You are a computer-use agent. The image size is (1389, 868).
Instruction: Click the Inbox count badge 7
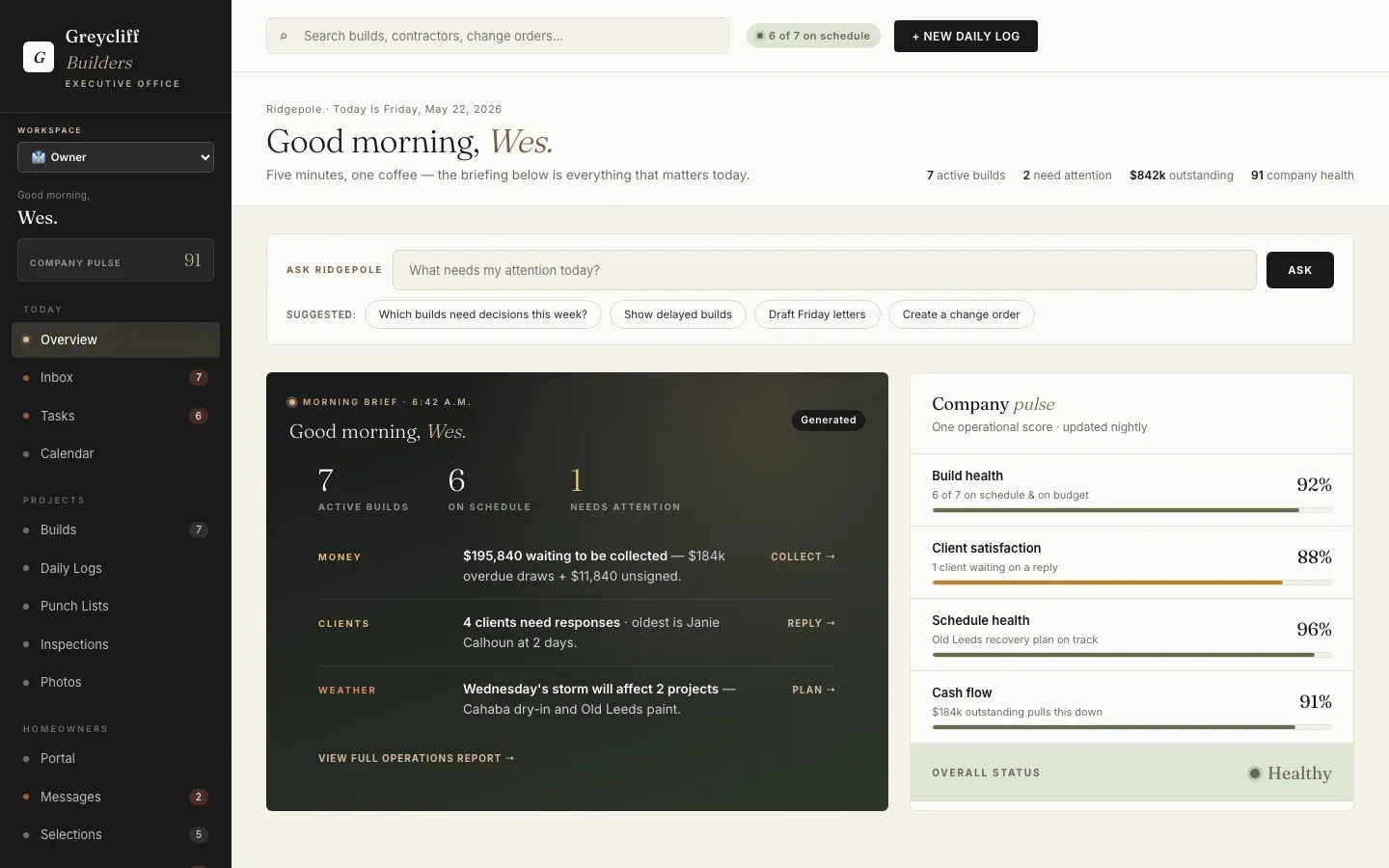click(199, 378)
